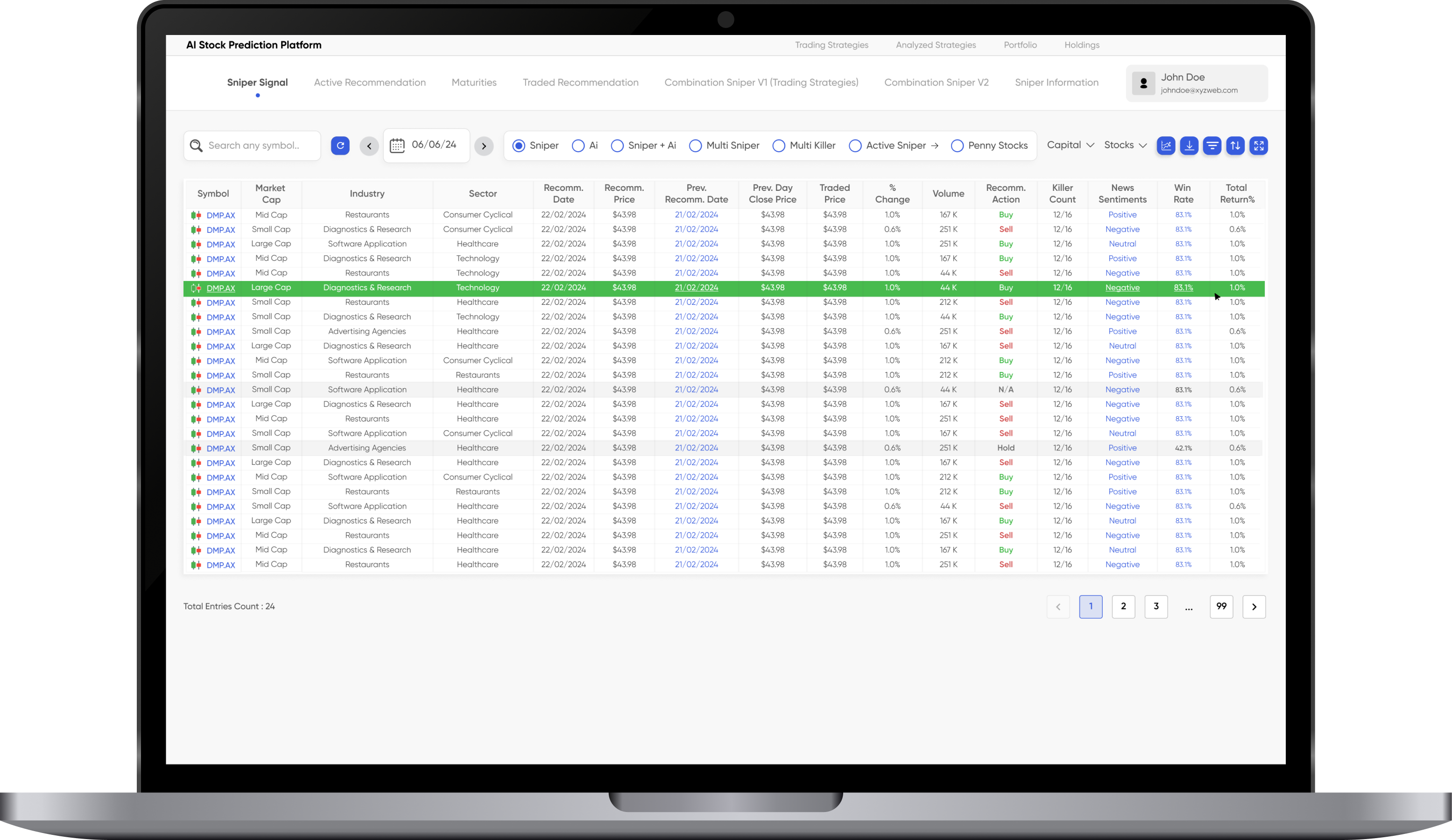Select the Multi Killer radio button
Viewport: 1452px width, 840px height.
[x=779, y=146]
